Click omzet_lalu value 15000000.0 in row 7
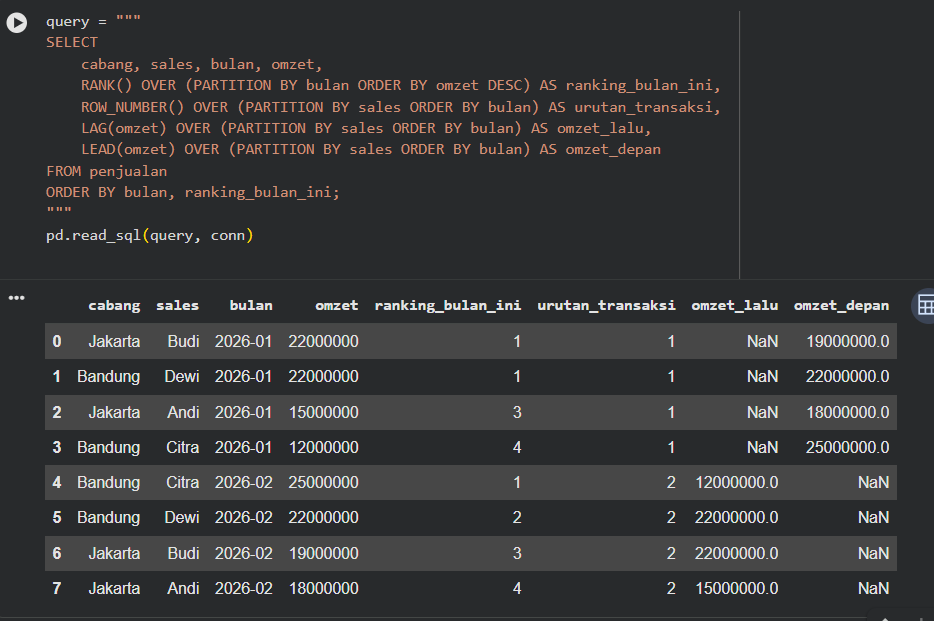This screenshot has width=934, height=621. pyautogui.click(x=737, y=588)
